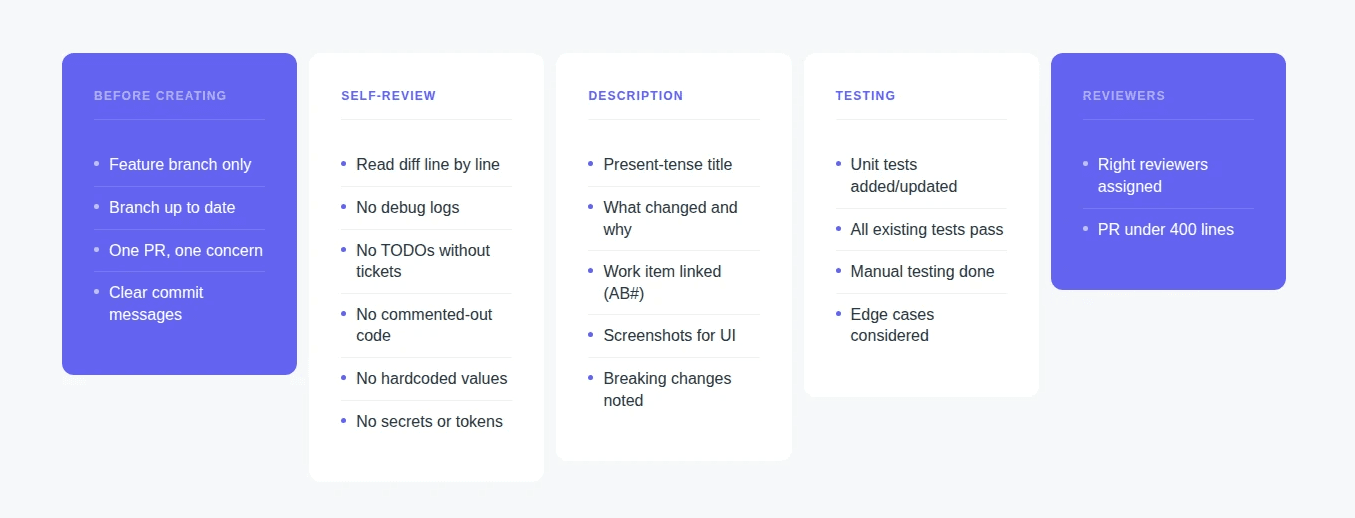
Task: Click 'No hardcoded values' list entry
Action: [x=432, y=379]
